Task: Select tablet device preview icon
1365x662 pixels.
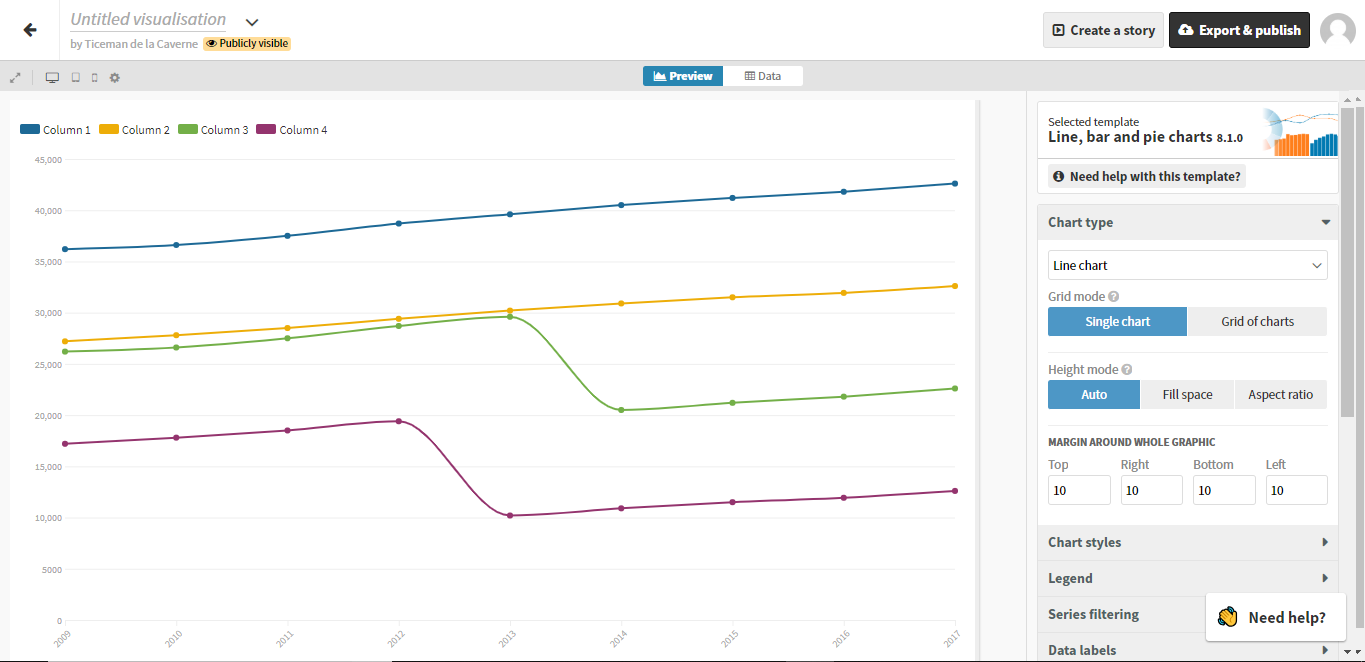Action: coord(75,77)
